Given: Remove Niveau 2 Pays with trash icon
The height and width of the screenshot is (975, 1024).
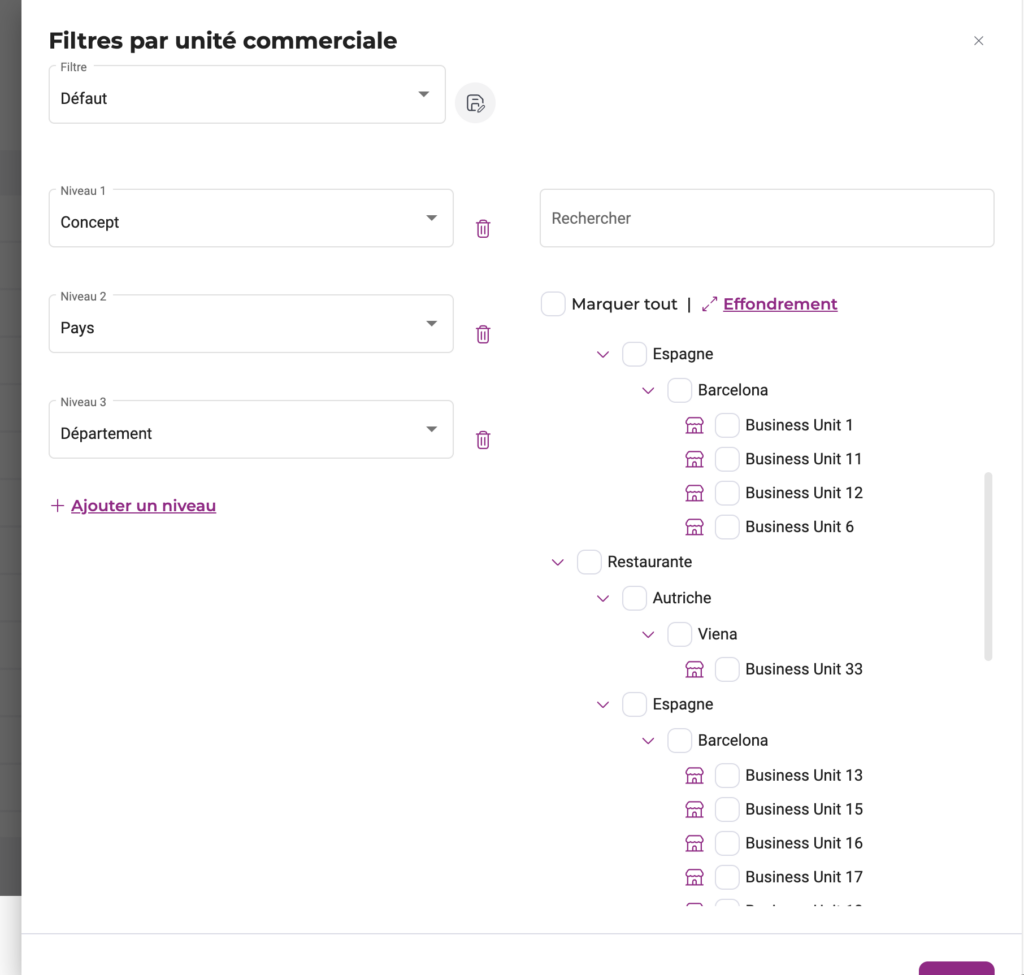Looking at the screenshot, I should (483, 334).
